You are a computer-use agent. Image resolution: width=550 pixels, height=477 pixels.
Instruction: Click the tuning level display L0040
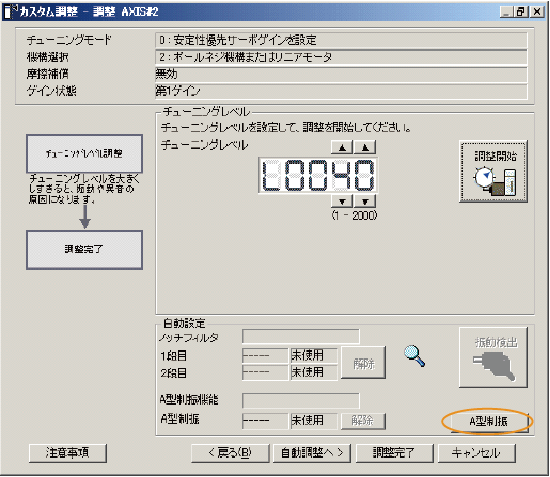tap(318, 175)
